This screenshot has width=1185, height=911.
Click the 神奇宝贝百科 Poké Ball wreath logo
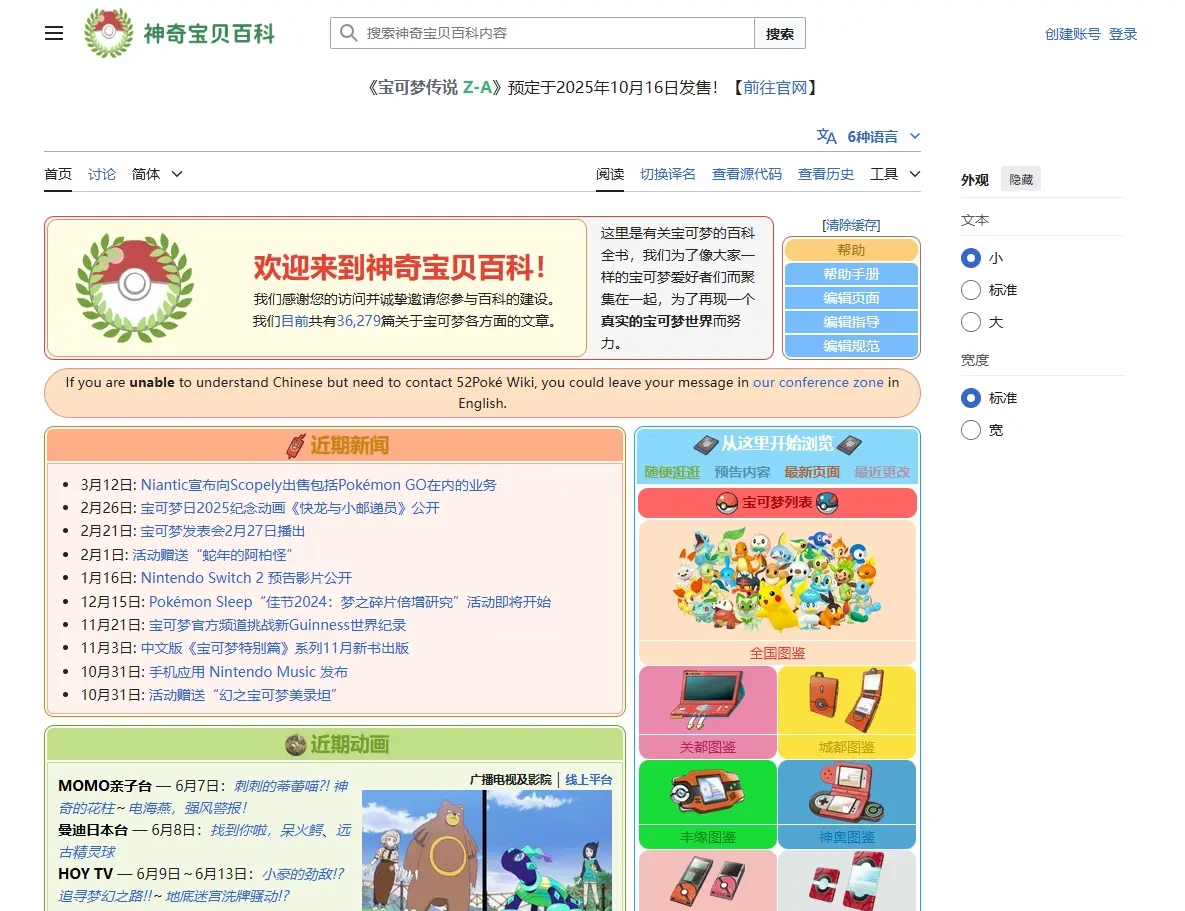(x=108, y=33)
